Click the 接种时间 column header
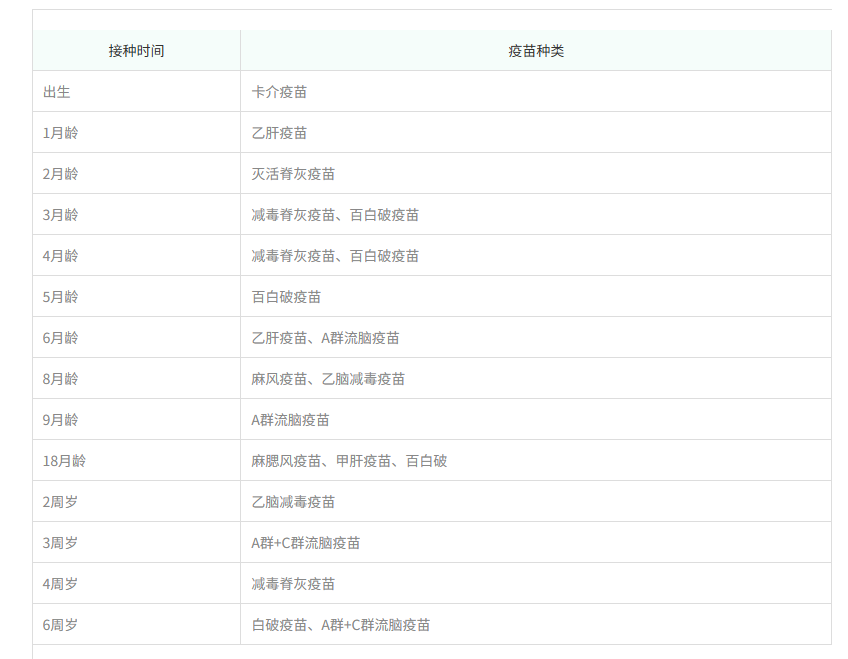The image size is (848, 659). (136, 51)
